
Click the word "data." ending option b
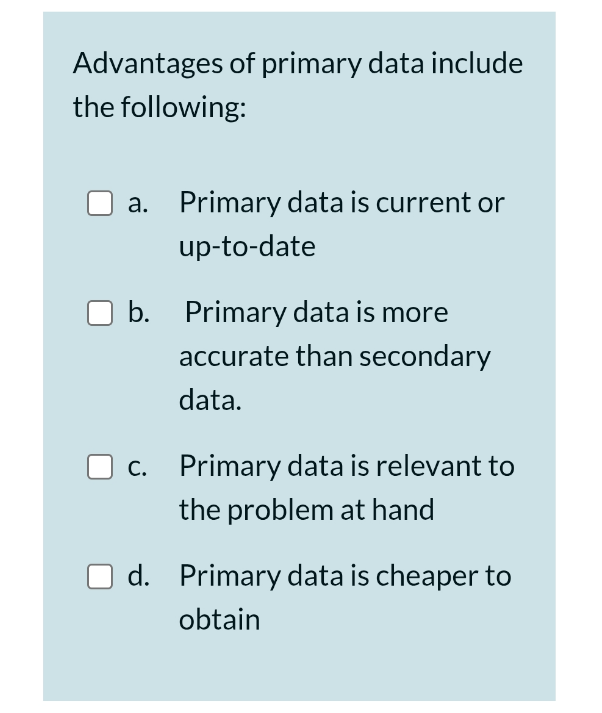[210, 401]
